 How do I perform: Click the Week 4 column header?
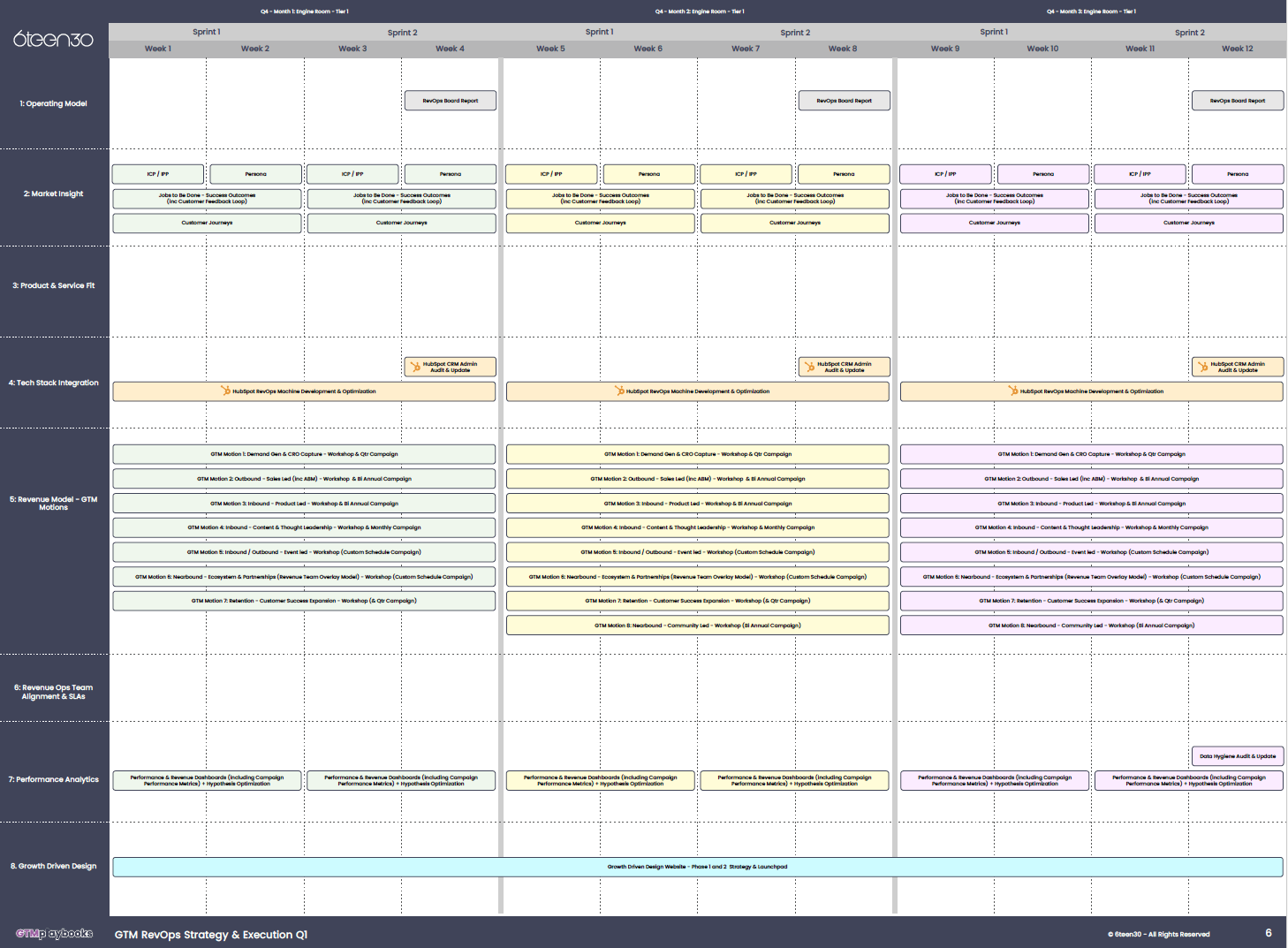point(450,49)
